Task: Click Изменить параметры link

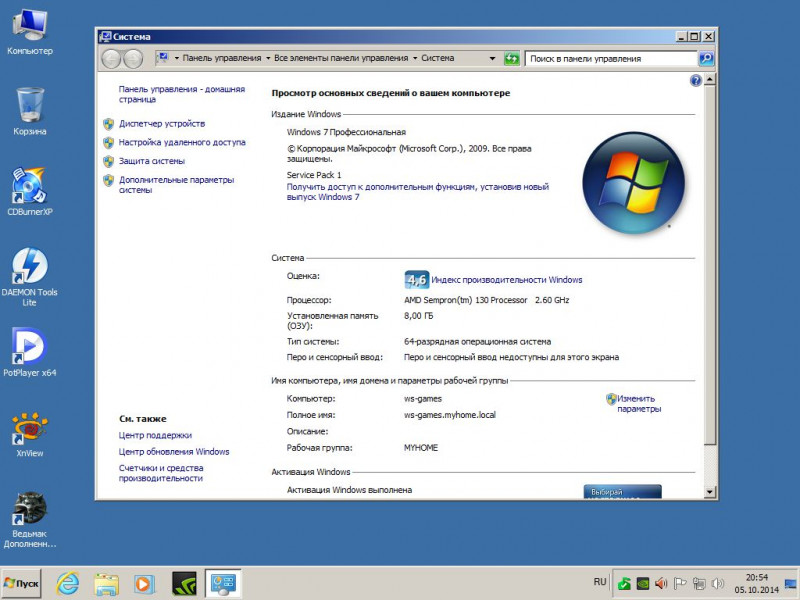Action: point(638,403)
